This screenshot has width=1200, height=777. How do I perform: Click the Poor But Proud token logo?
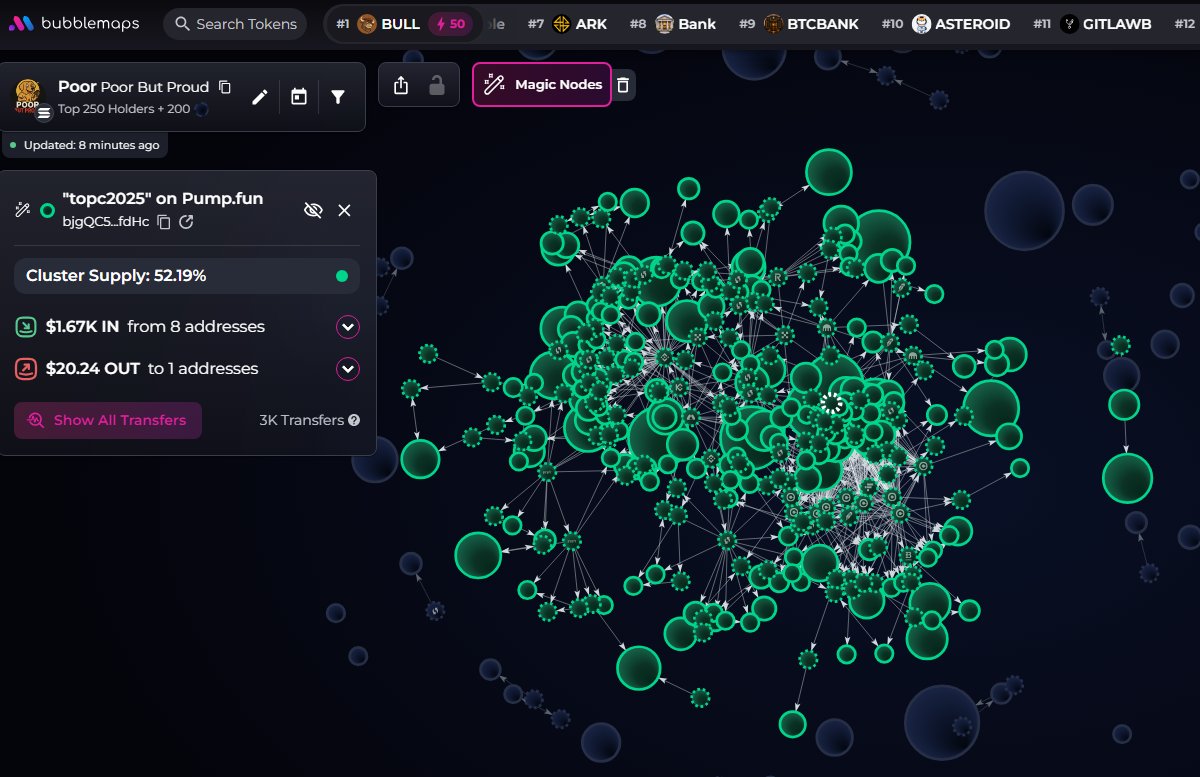click(x=28, y=96)
